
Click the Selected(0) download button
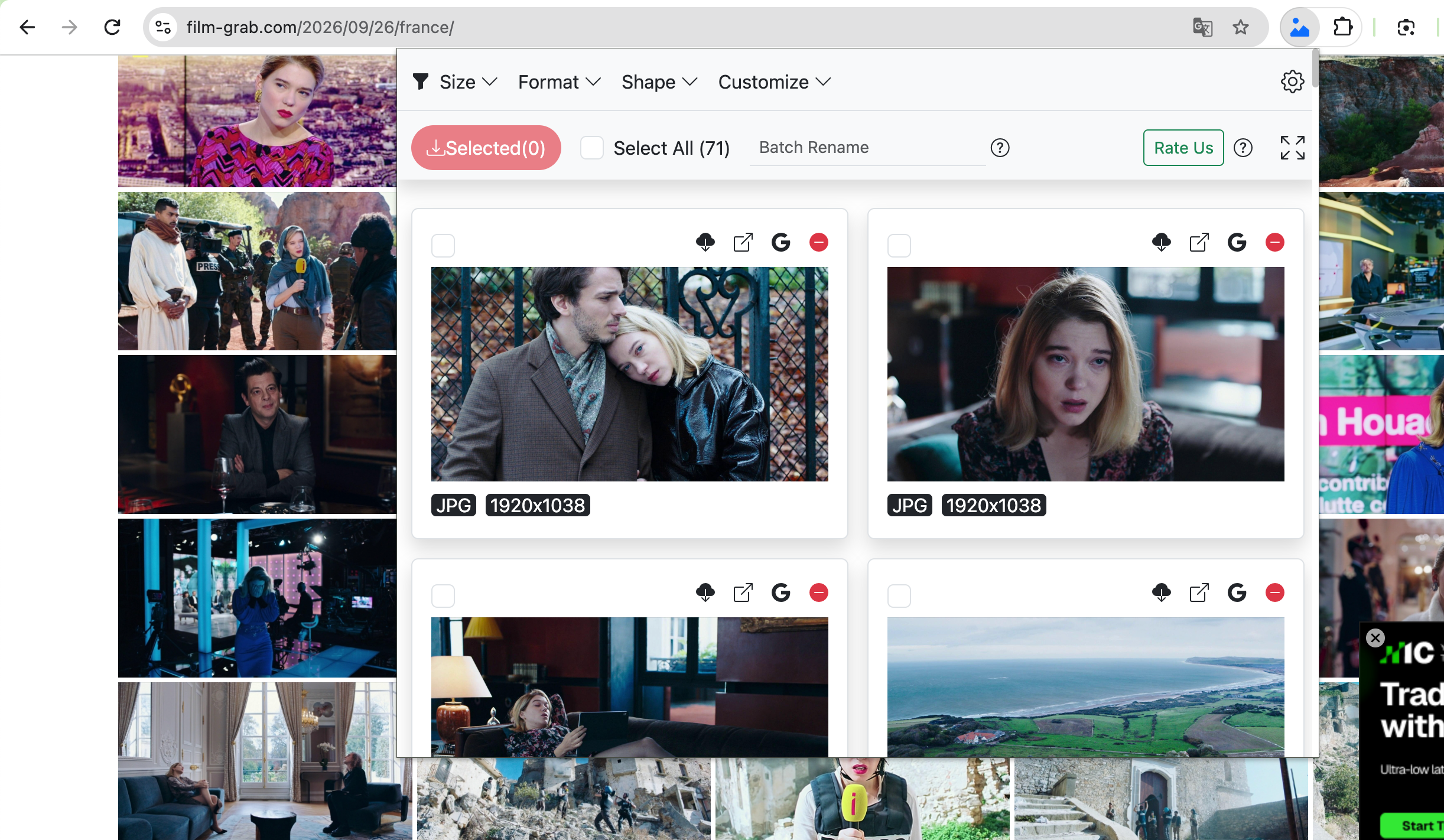point(486,148)
